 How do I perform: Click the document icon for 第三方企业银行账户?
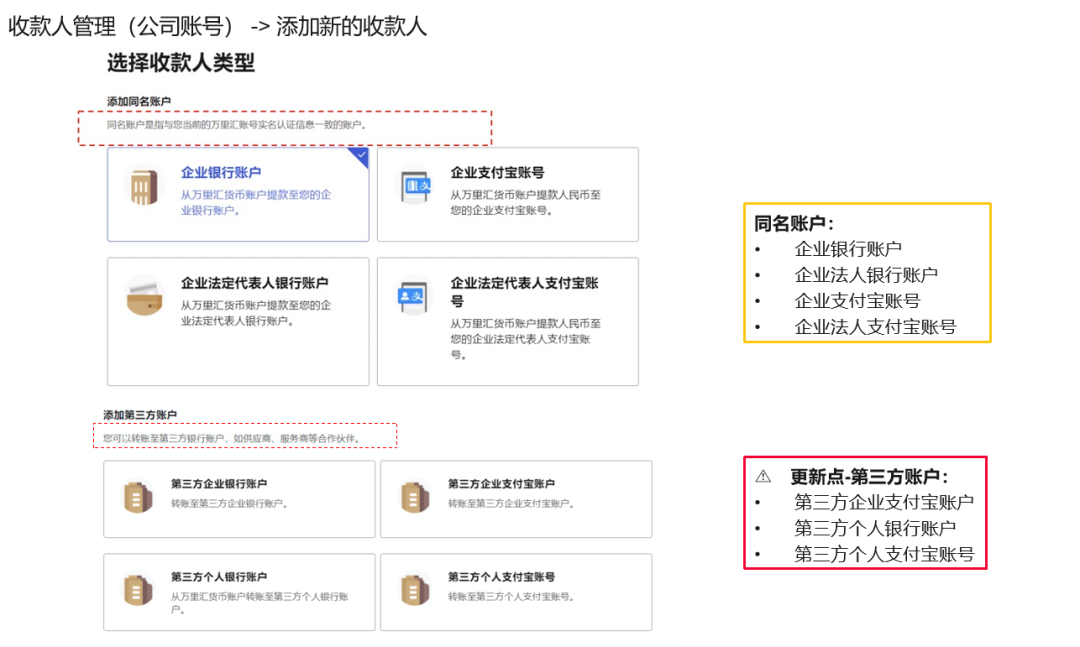pyautogui.click(x=138, y=496)
